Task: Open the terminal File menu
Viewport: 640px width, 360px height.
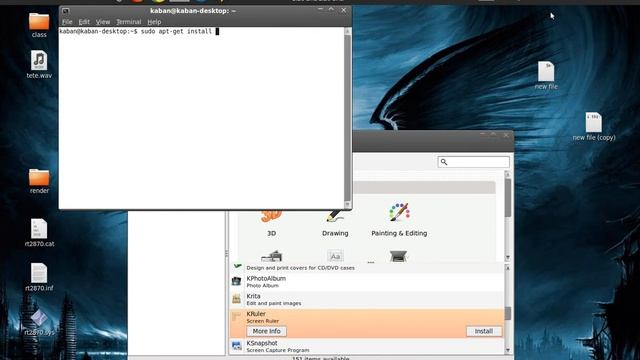Action: pyautogui.click(x=67, y=22)
